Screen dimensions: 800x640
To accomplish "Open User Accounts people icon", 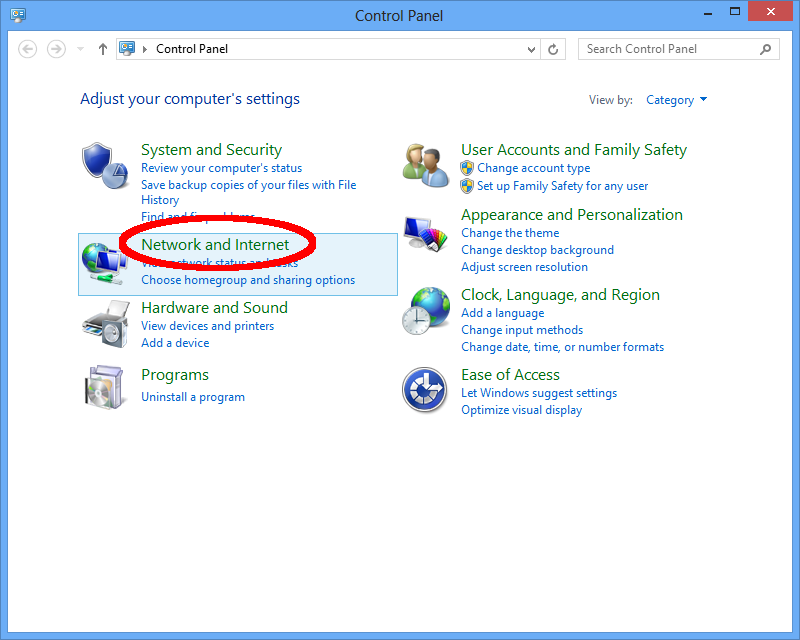I will (426, 165).
